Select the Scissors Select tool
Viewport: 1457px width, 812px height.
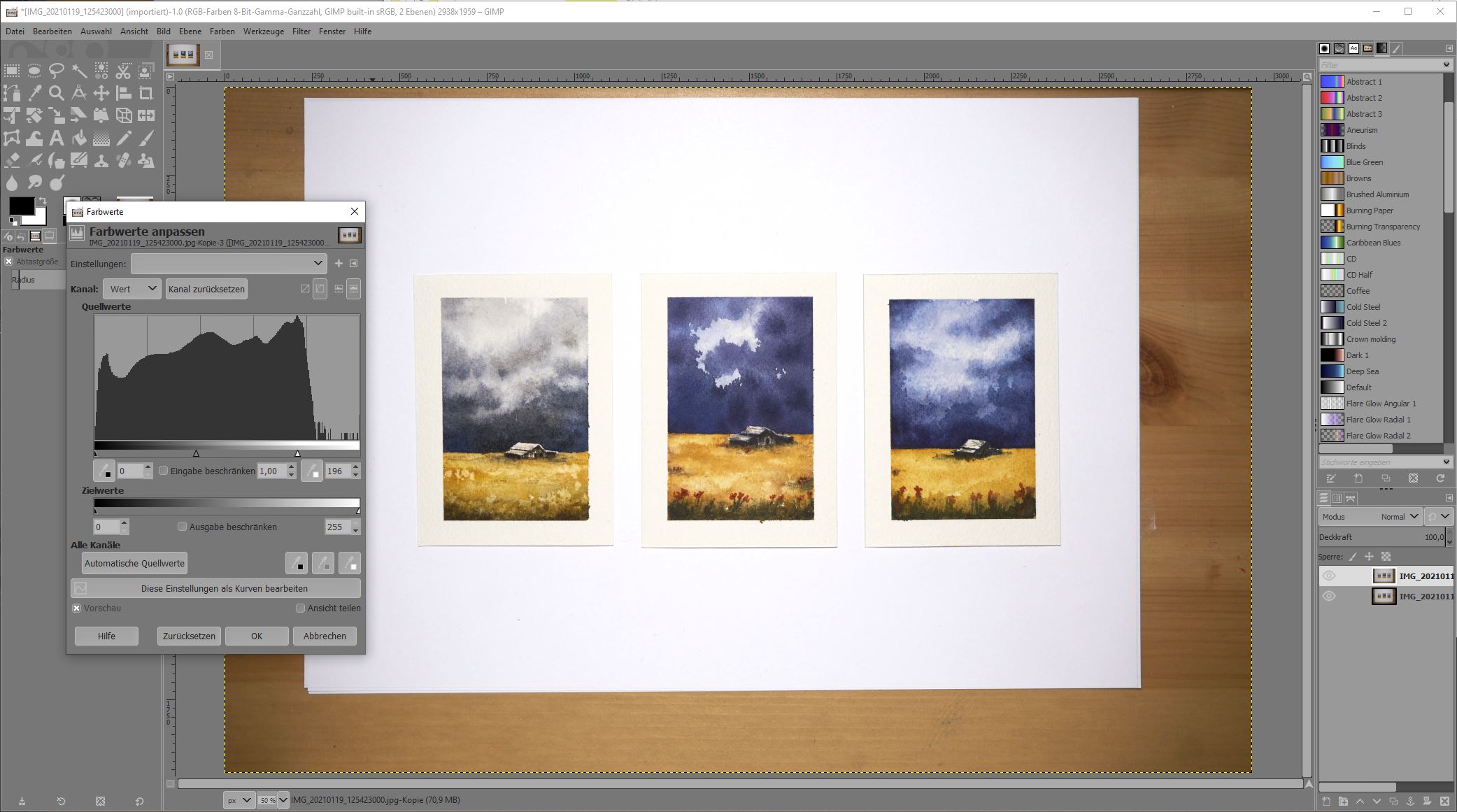(x=123, y=71)
